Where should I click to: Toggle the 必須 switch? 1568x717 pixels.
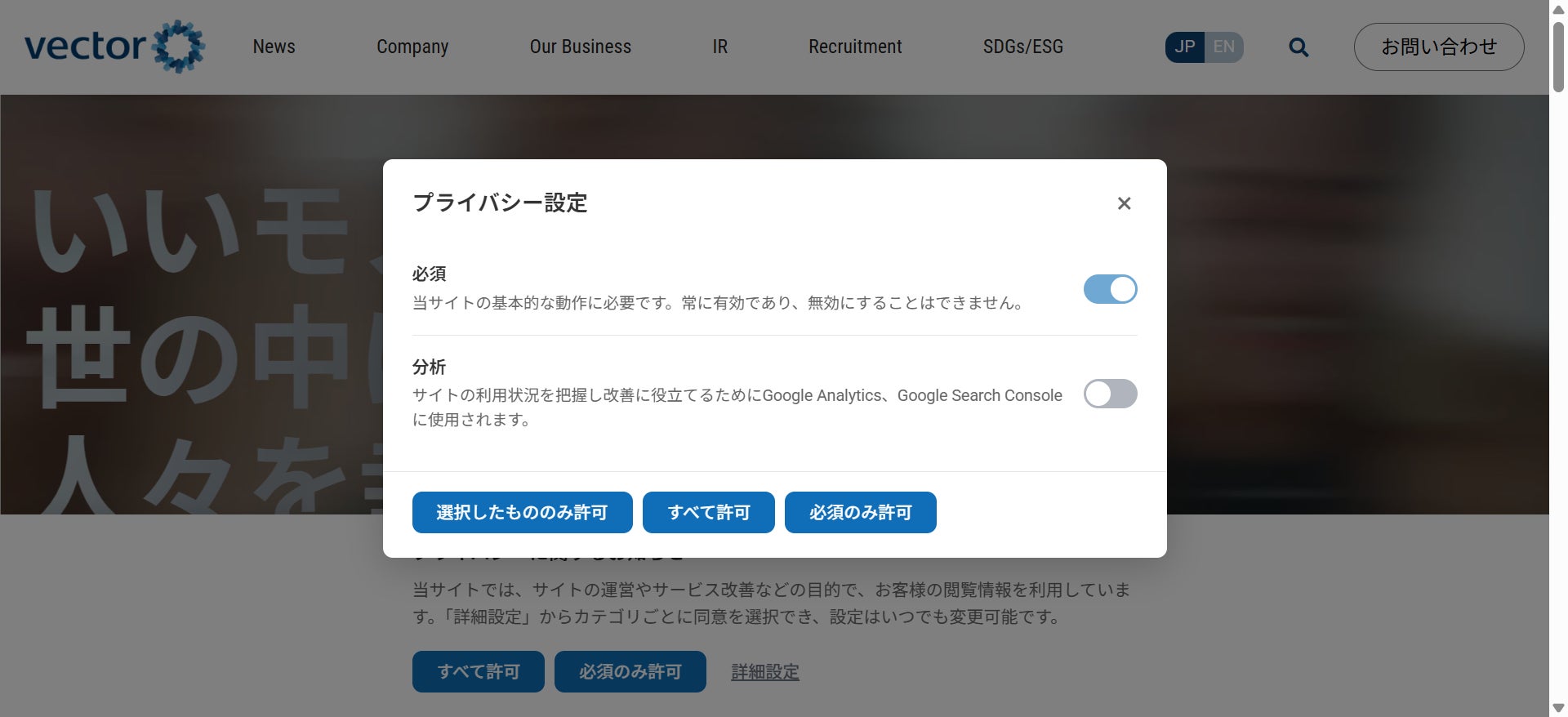[x=1110, y=289]
